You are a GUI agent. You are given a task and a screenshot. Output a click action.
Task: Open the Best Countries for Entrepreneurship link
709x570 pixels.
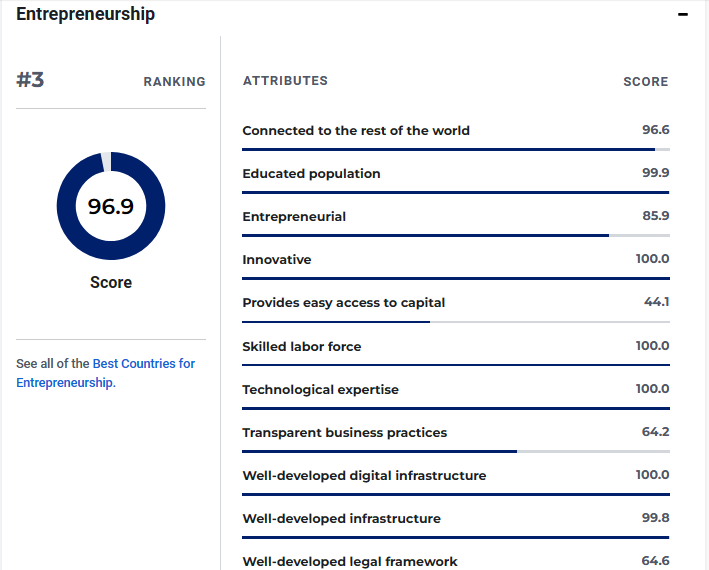tap(106, 373)
